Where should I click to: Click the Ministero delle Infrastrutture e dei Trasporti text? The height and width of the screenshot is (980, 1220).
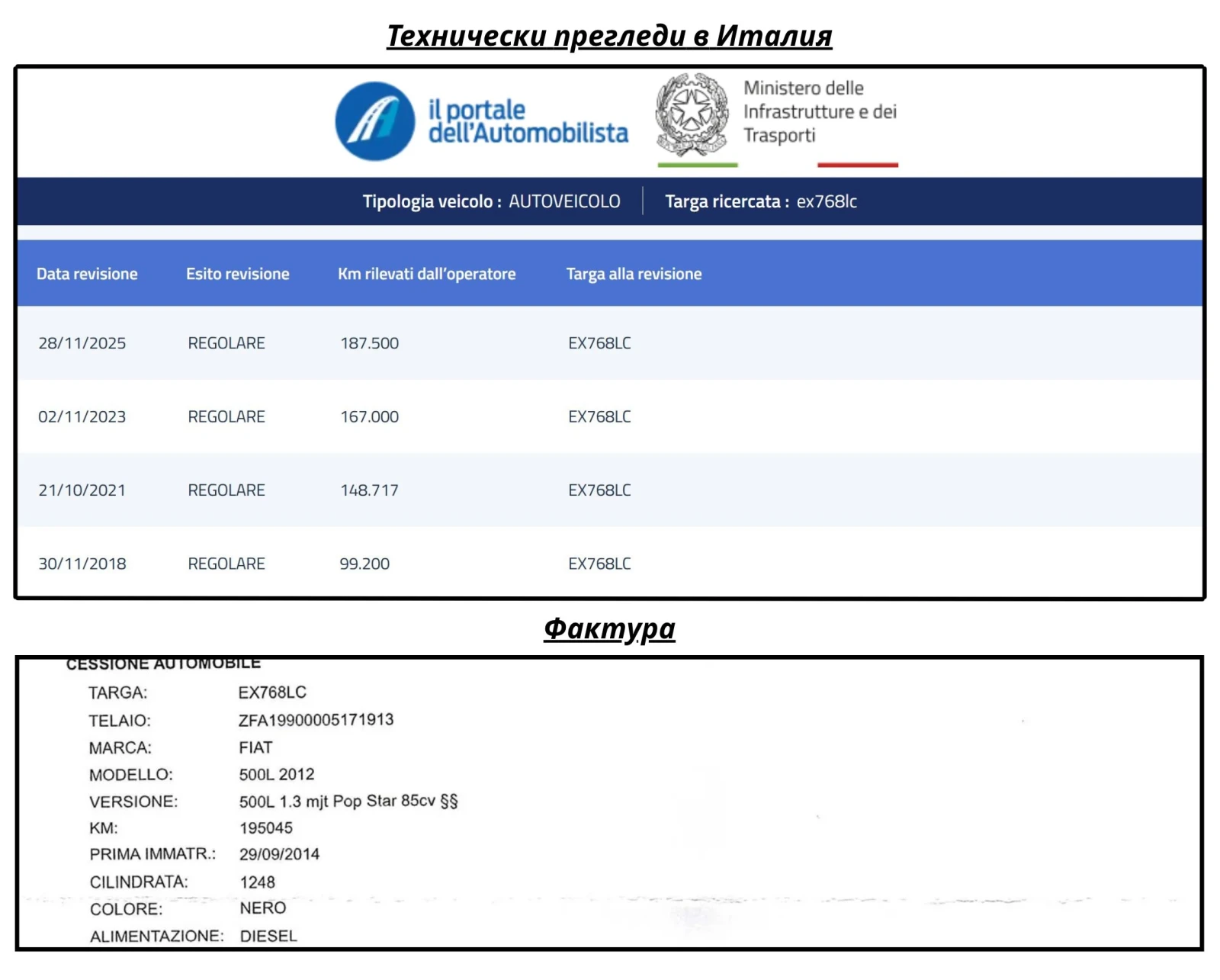pos(820,111)
